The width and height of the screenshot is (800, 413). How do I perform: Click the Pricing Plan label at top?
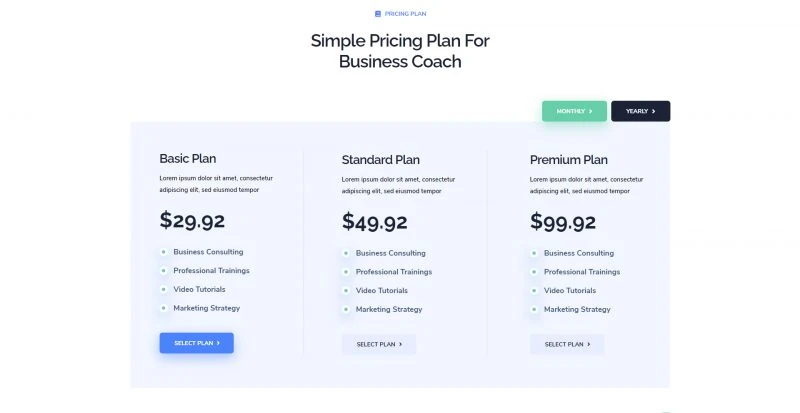[x=406, y=14]
